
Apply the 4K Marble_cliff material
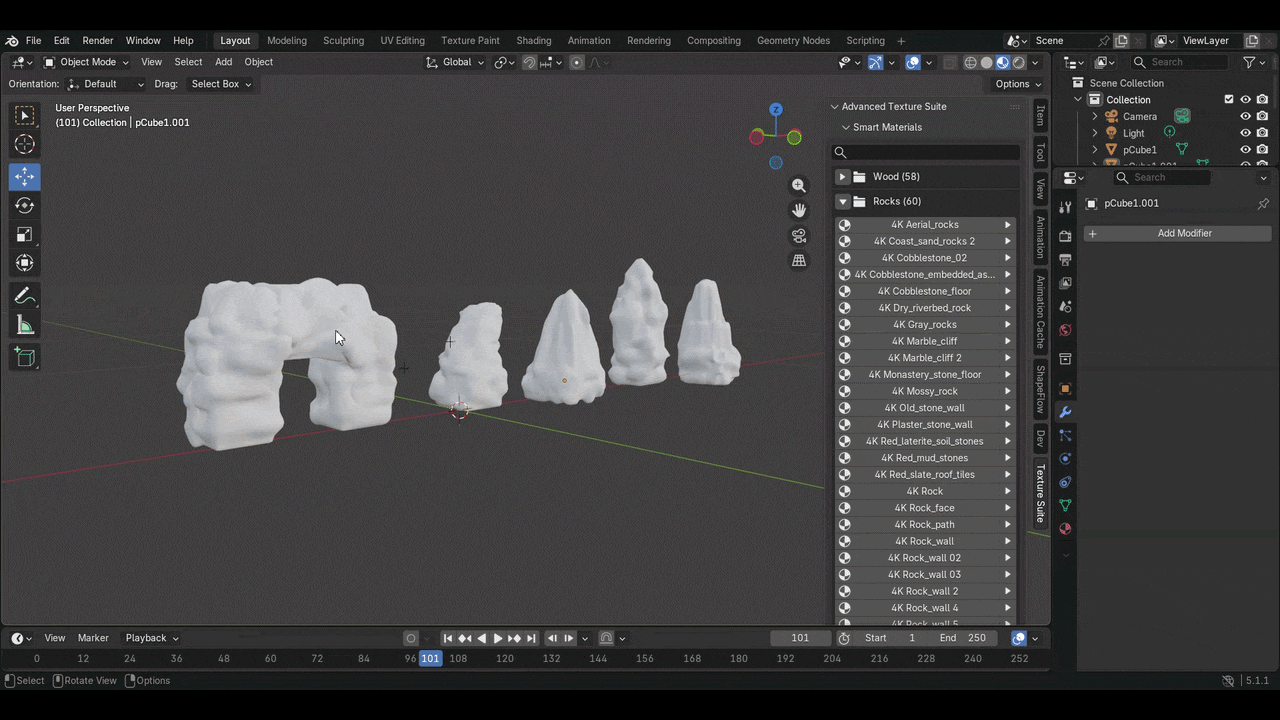(925, 341)
